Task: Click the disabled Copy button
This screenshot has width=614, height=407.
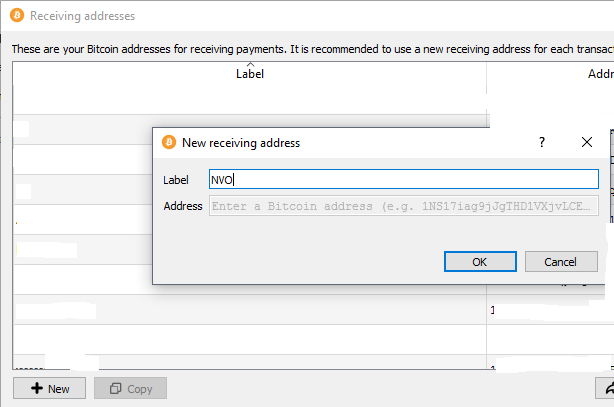Action: pyautogui.click(x=130, y=388)
